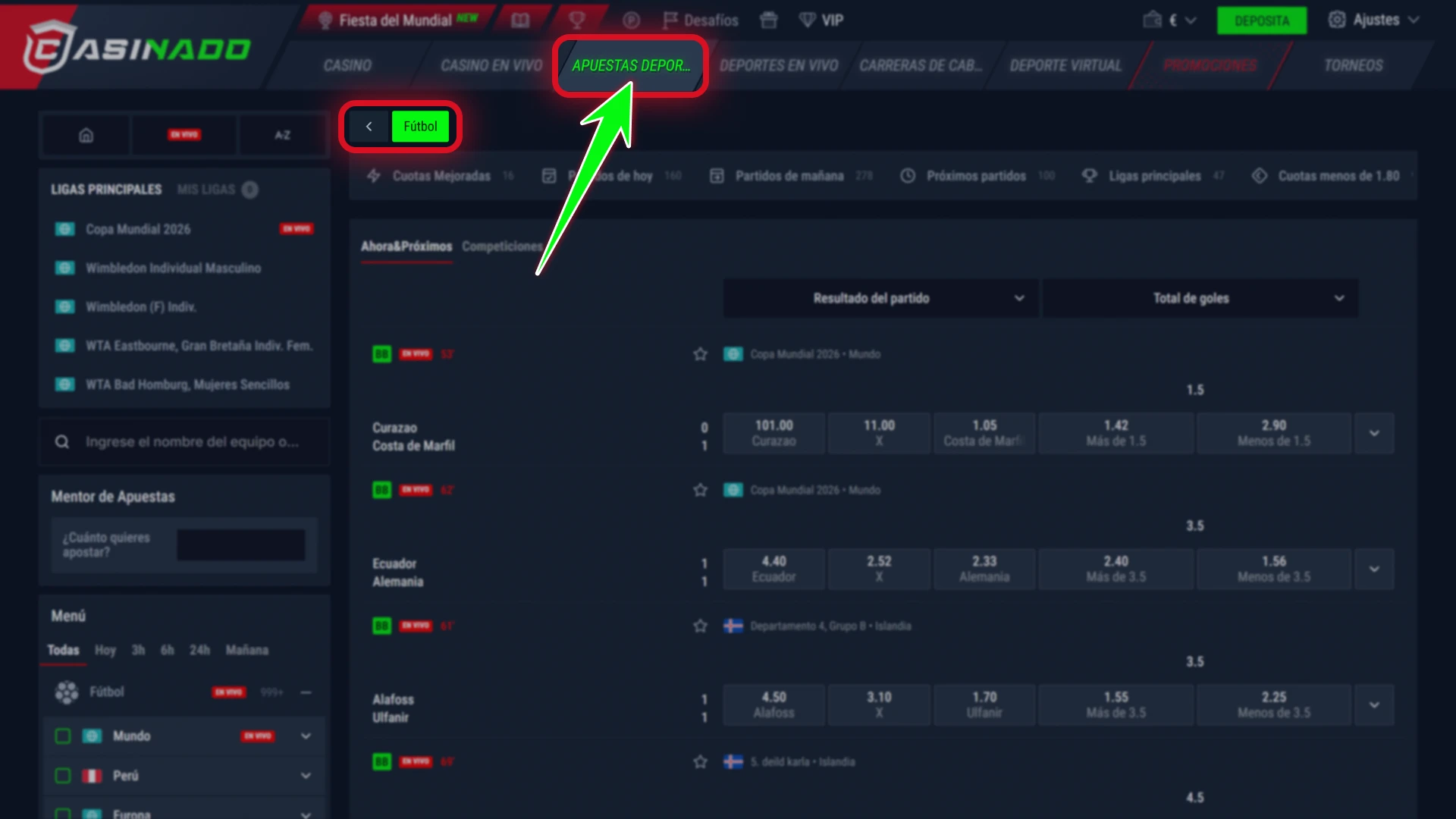This screenshot has height=819, width=1456.
Task: Open Ligas principales filter
Action: pyautogui.click(x=1153, y=176)
